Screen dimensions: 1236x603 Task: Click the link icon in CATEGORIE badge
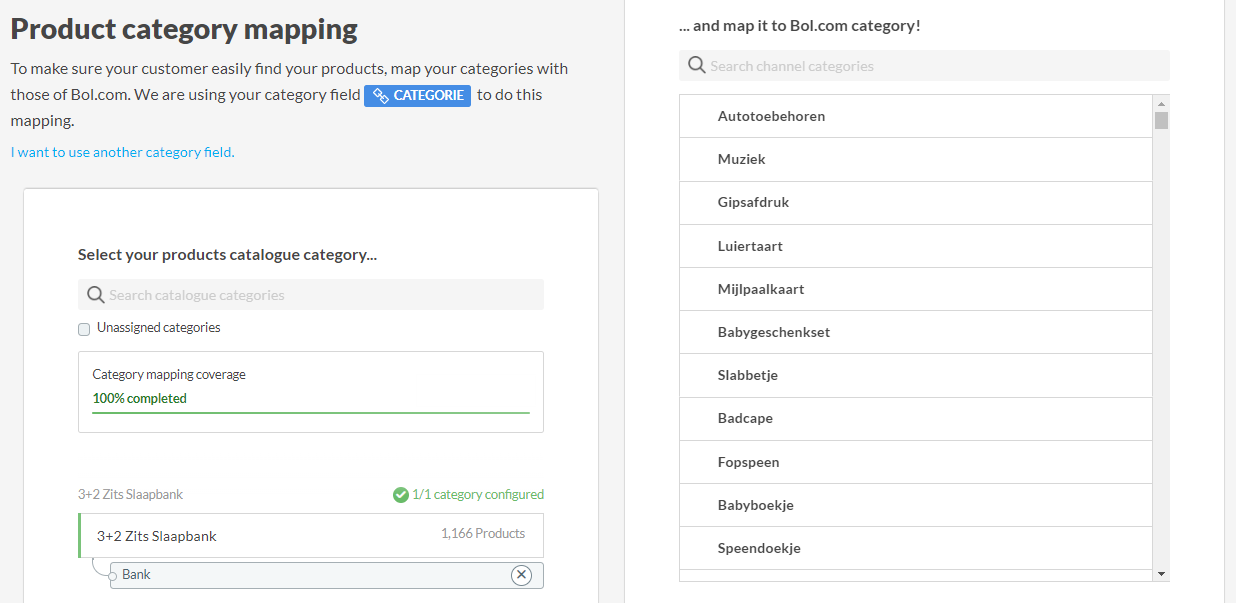pos(381,96)
